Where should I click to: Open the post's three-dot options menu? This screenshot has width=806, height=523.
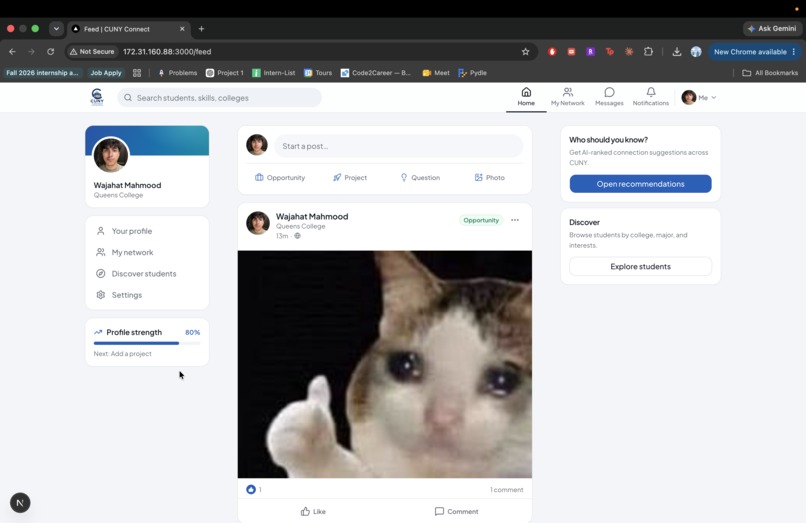click(515, 220)
